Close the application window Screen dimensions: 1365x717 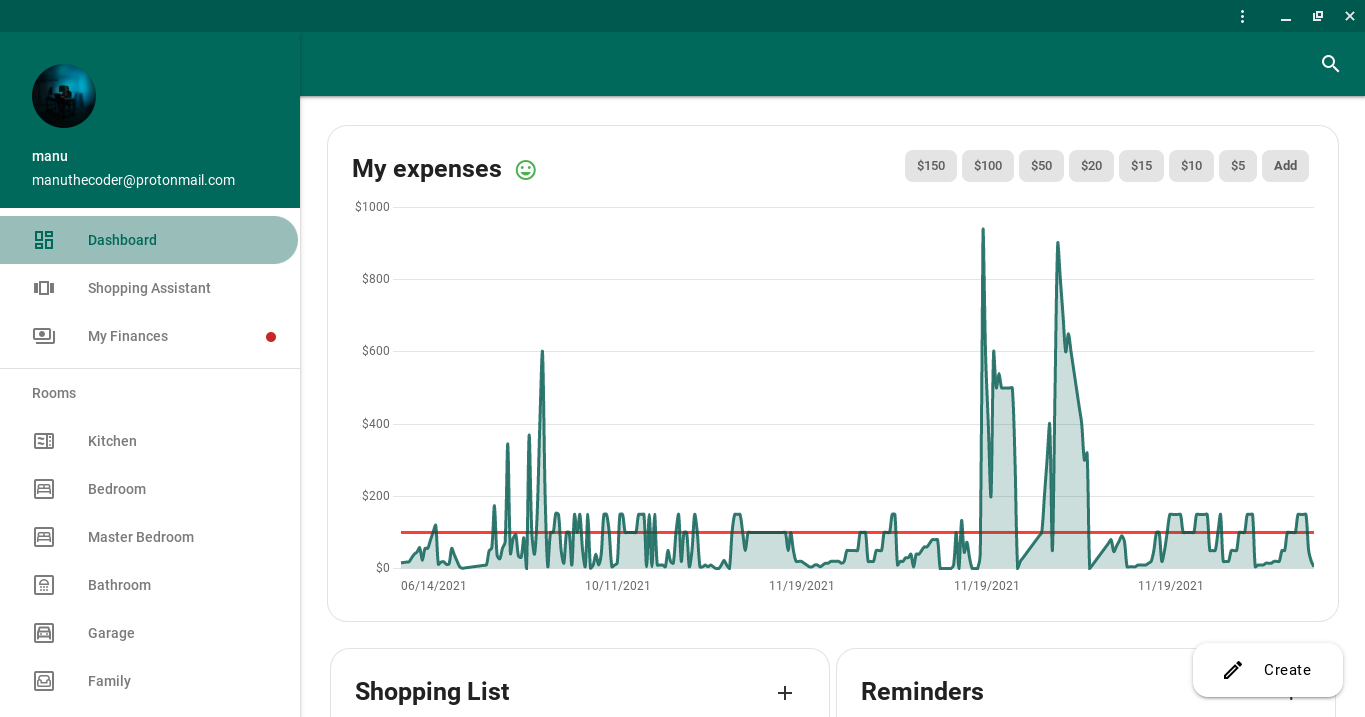coord(1349,16)
